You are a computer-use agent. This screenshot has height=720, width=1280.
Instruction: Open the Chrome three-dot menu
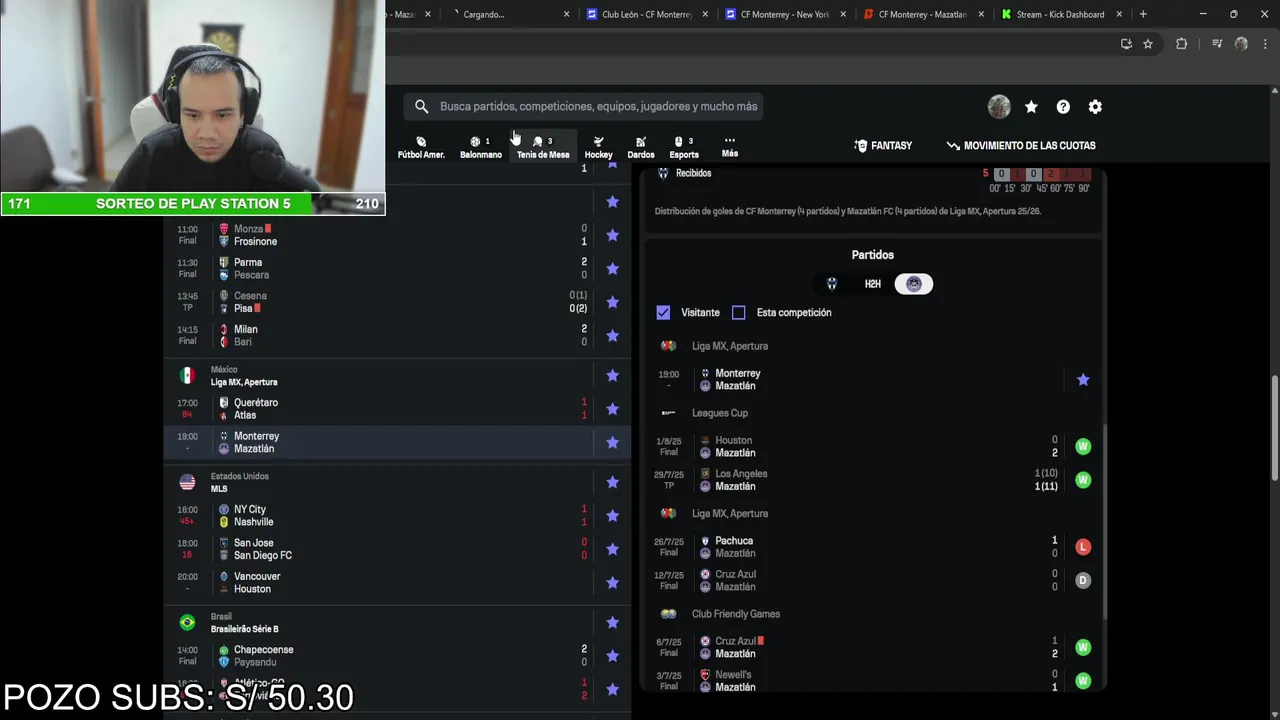pos(1265,44)
